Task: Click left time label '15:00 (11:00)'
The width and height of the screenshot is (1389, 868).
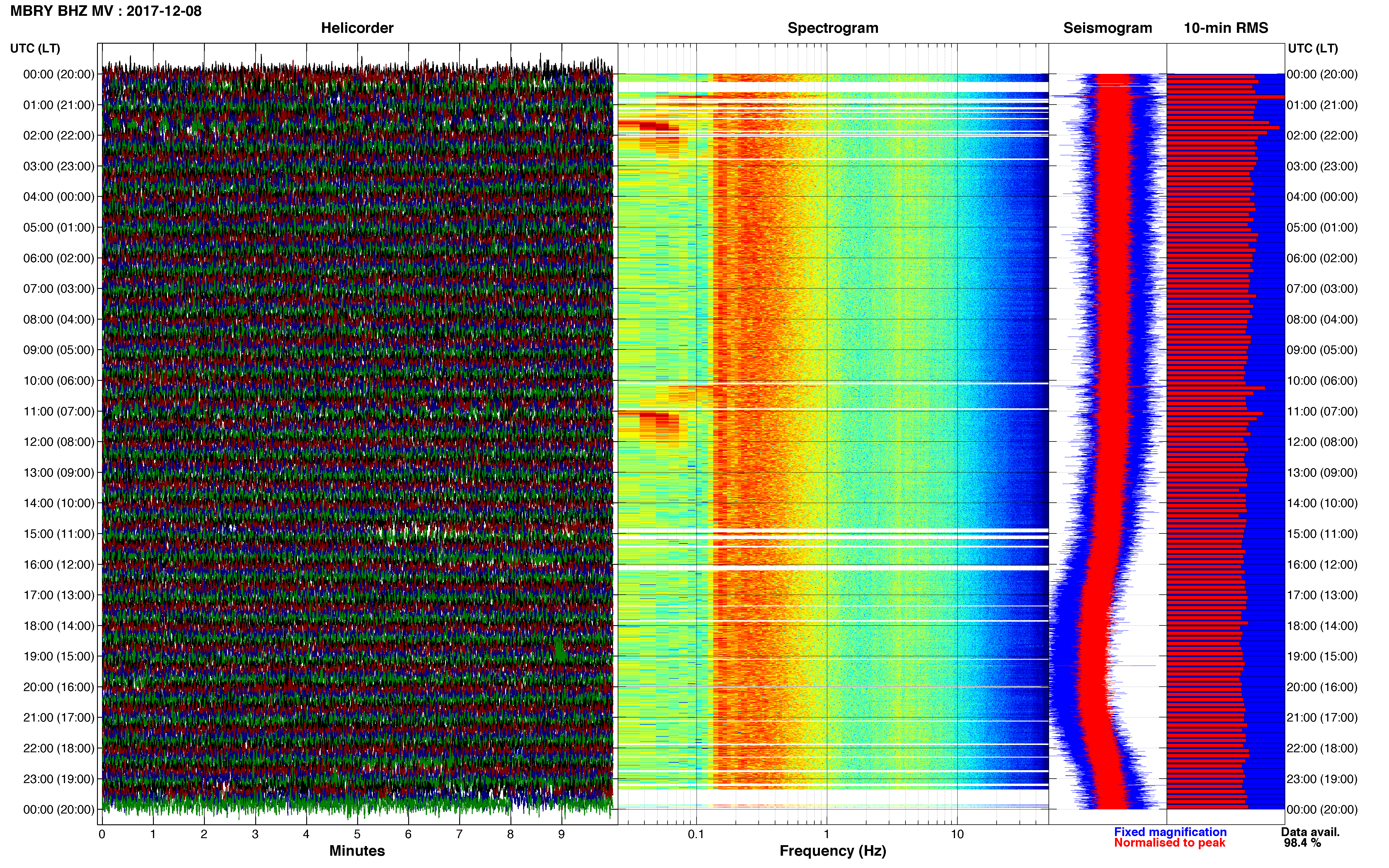Action: pyautogui.click(x=59, y=534)
